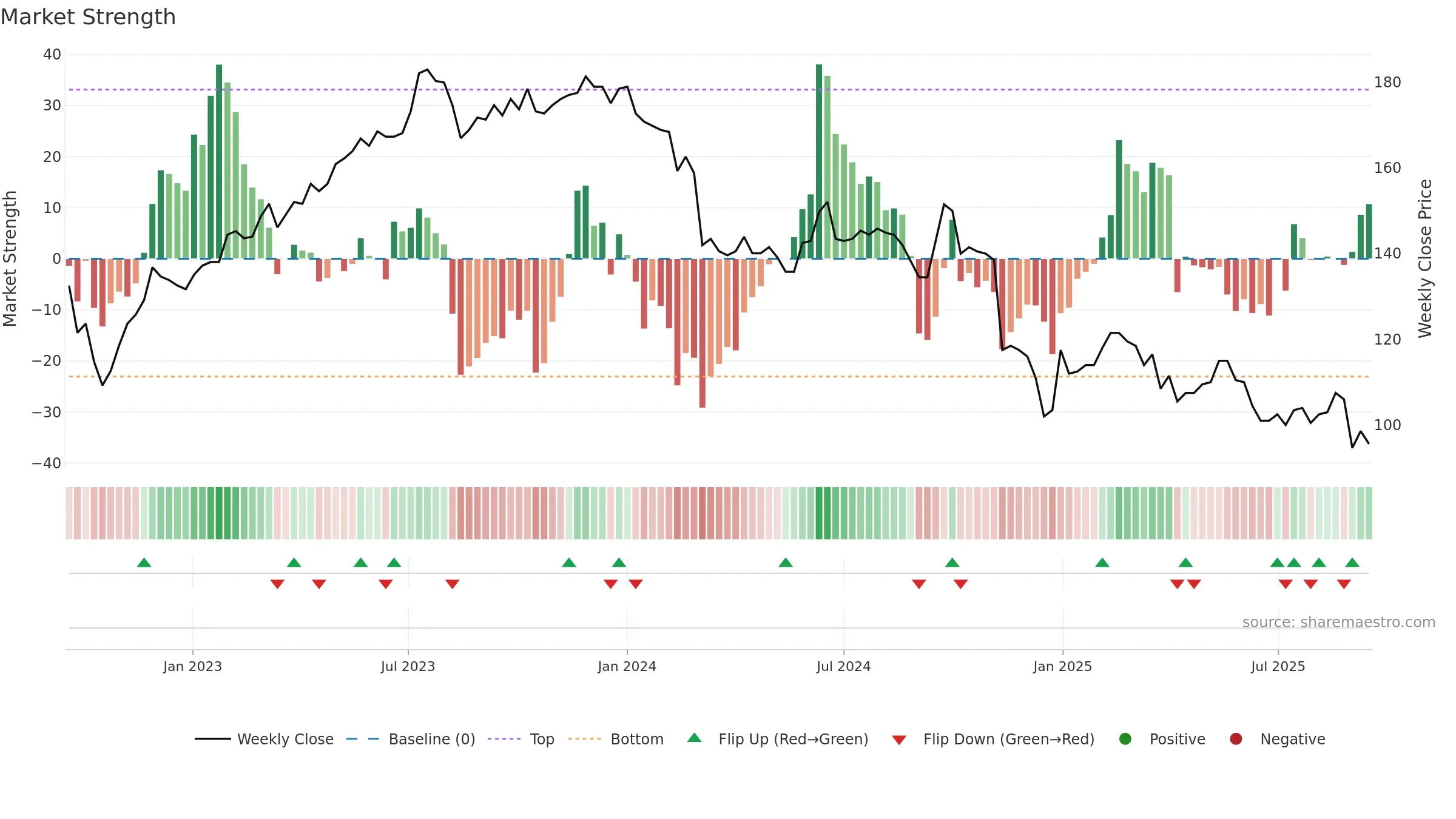This screenshot has height=819, width=1456.
Task: Toggle the Top legend entry
Action: coord(521,739)
